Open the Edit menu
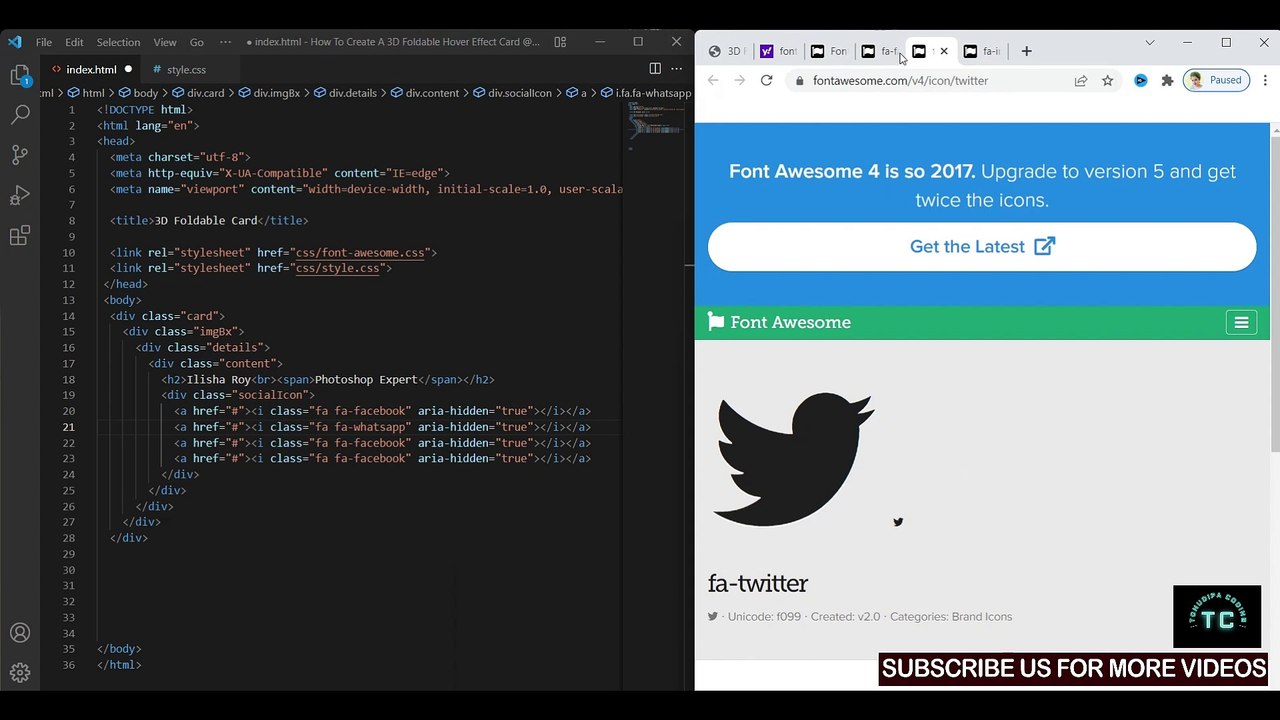 click(x=74, y=42)
